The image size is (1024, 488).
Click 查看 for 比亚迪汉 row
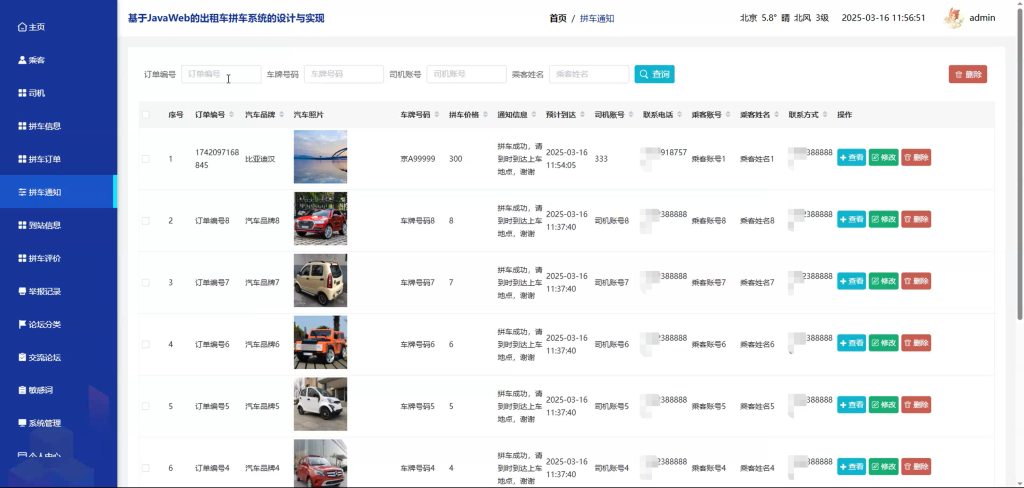pos(852,157)
